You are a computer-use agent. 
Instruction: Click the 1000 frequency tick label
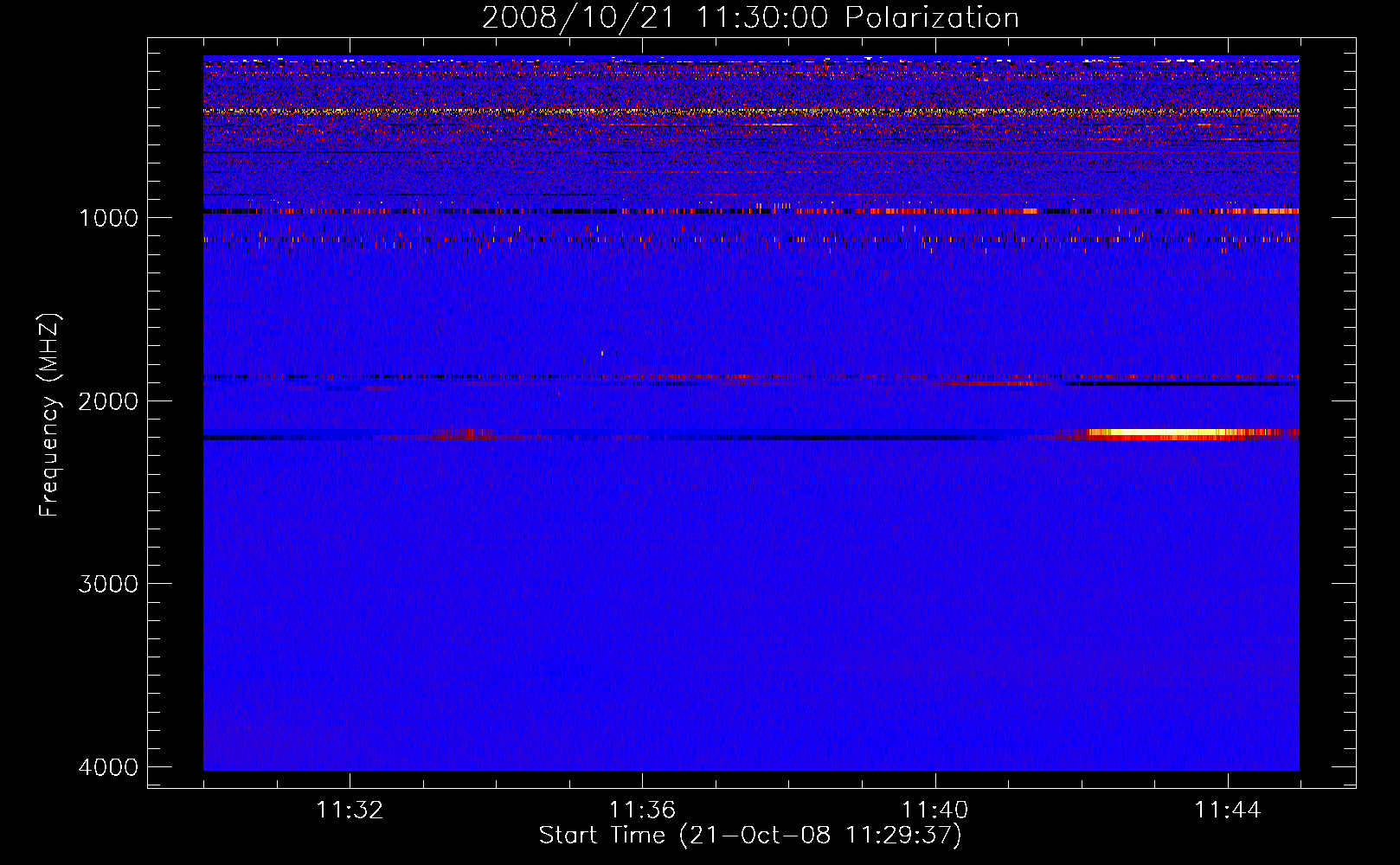(x=108, y=218)
